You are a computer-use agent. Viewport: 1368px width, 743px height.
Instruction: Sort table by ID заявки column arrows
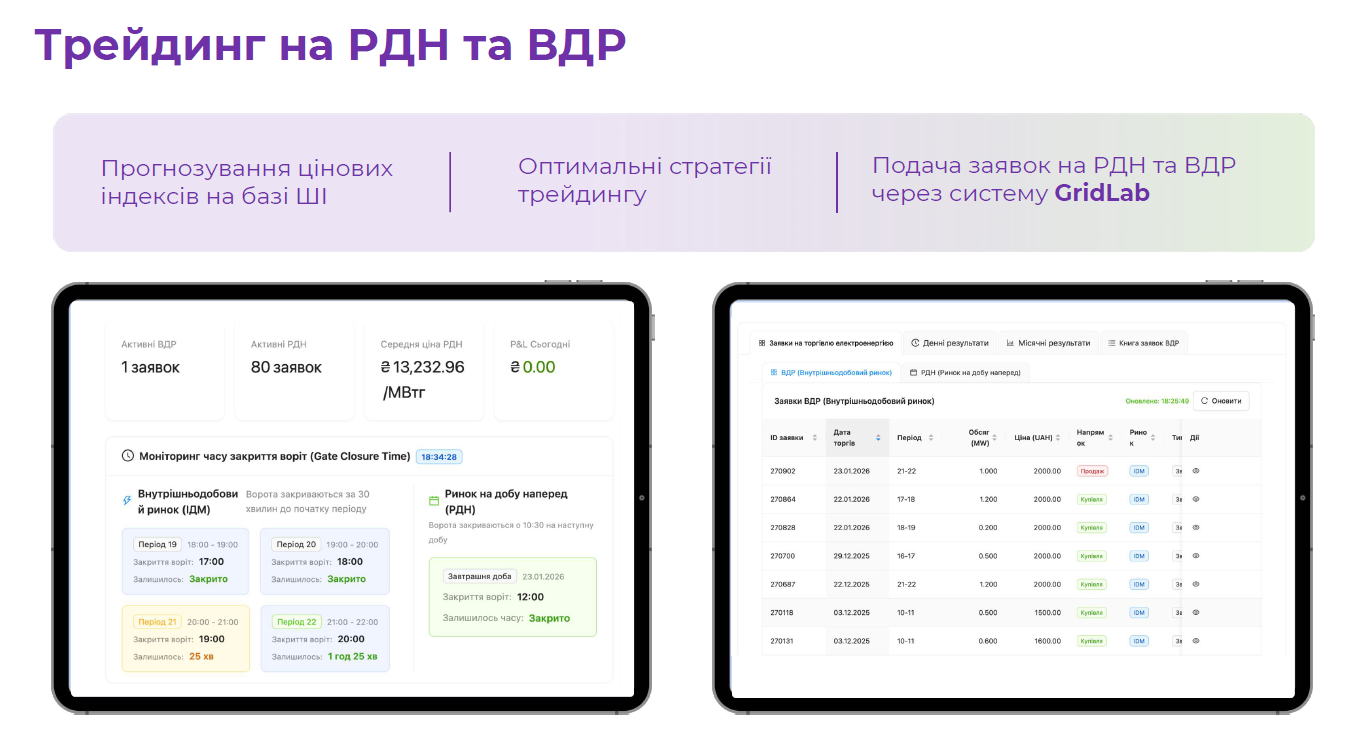pyautogui.click(x=814, y=438)
